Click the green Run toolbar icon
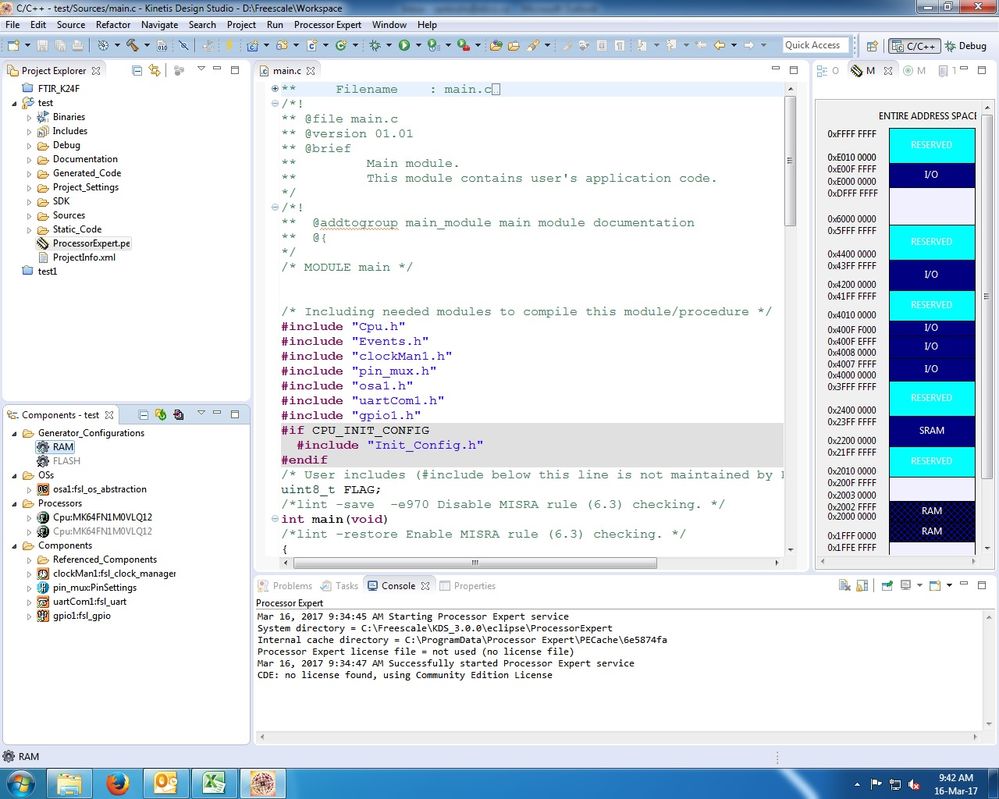This screenshot has height=799, width=999. (404, 45)
